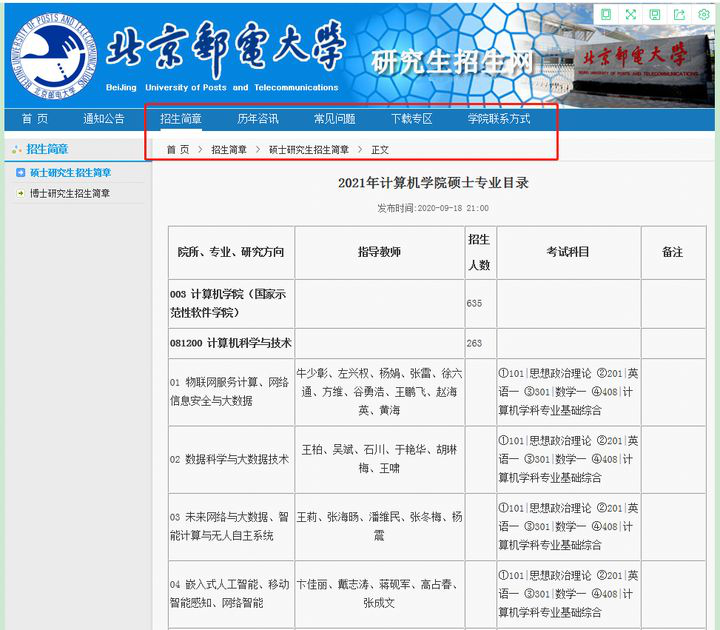Go to 通知公告 in the navigation bar
This screenshot has width=720, height=630.
[104, 119]
